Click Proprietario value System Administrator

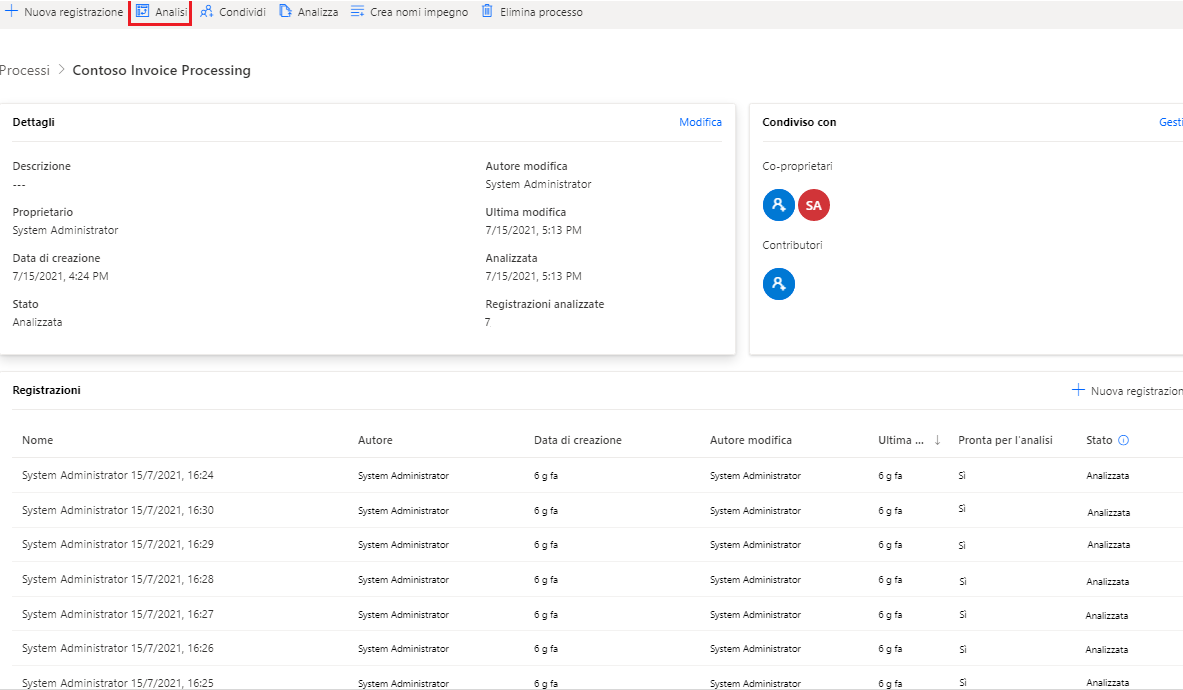pyautogui.click(x=66, y=230)
